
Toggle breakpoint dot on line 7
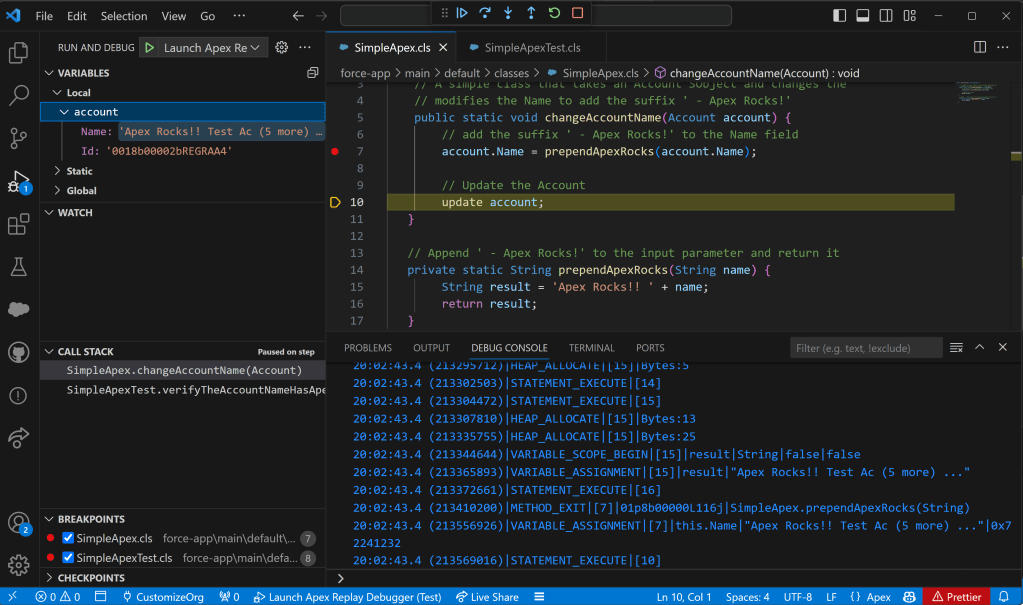[335, 151]
